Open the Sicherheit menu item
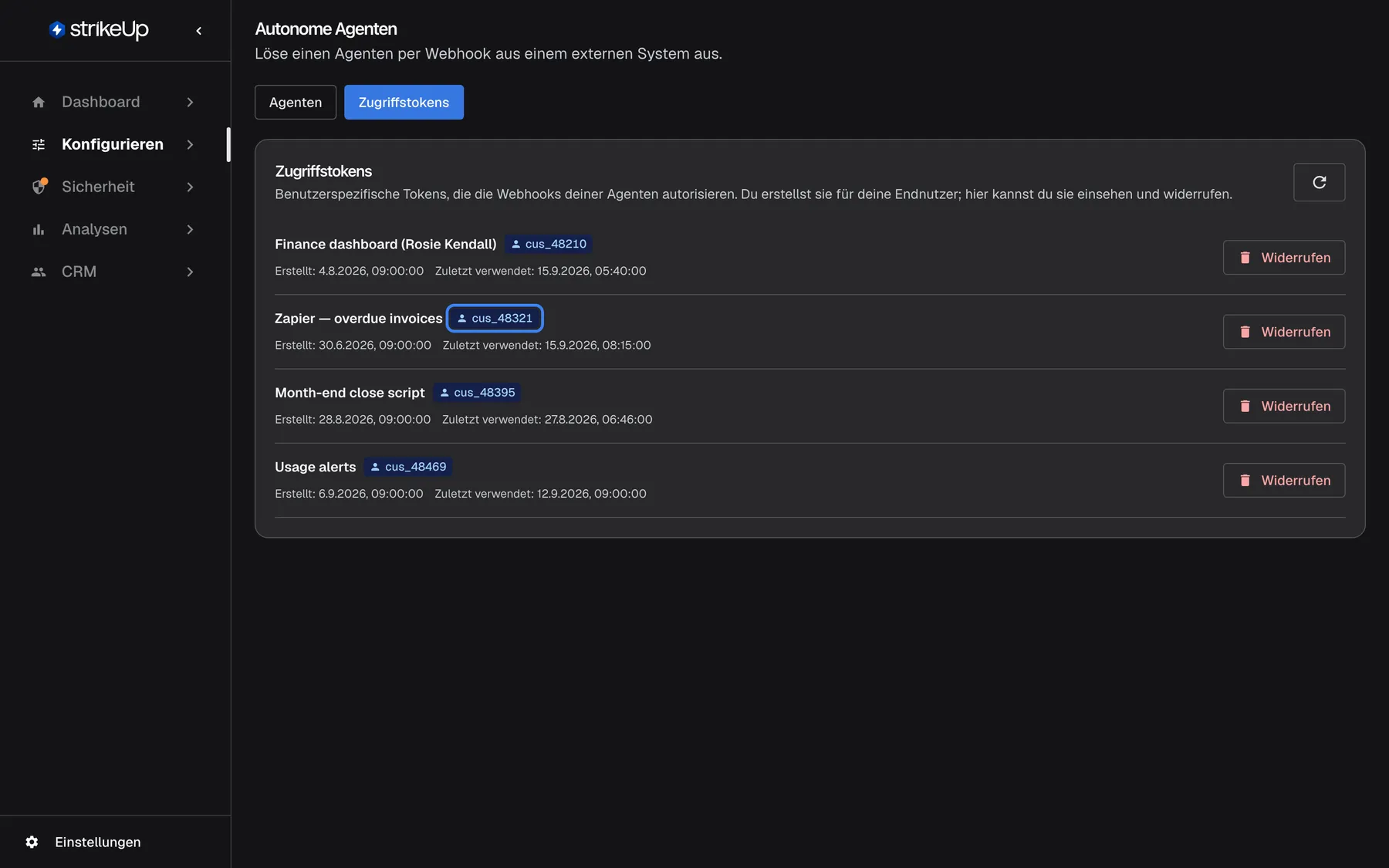Screen dimensions: 1389x868 click(x=114, y=187)
